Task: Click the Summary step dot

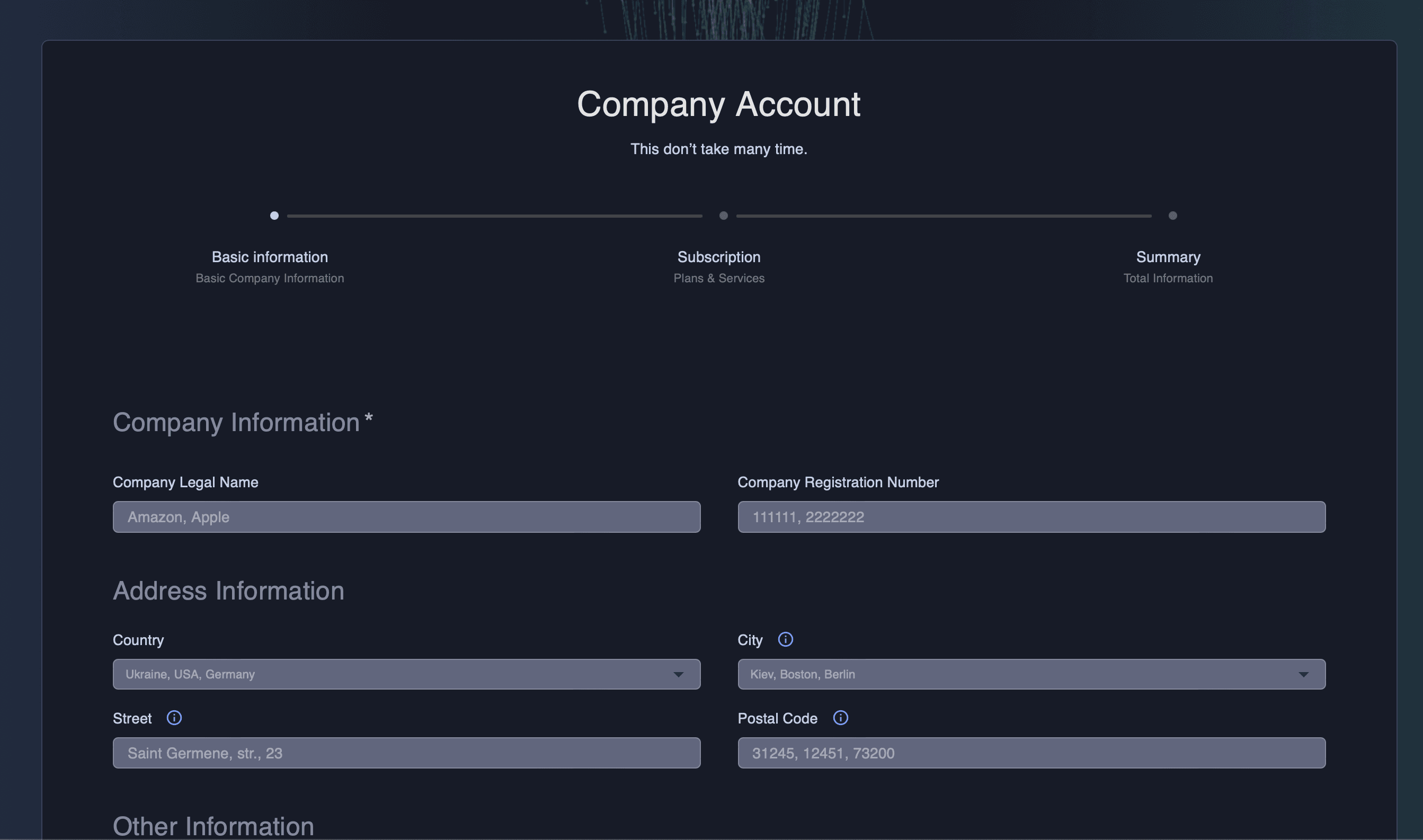Action: [1172, 216]
